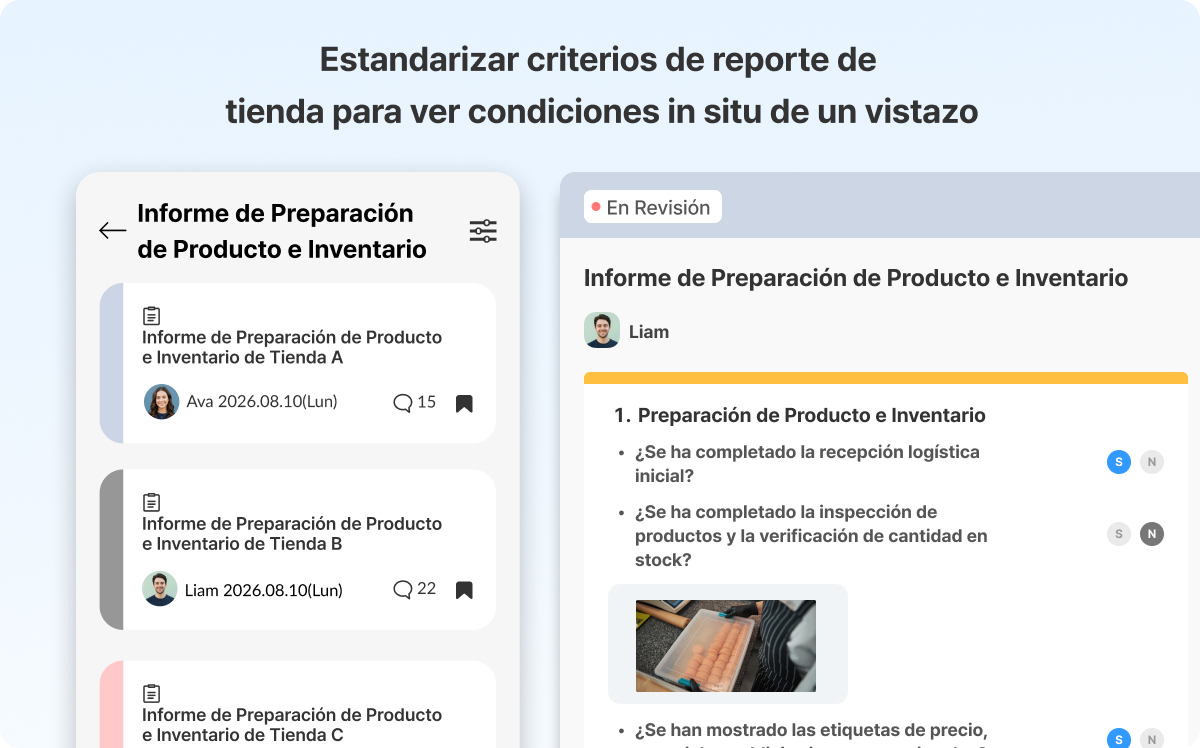The width and height of the screenshot is (1200, 748).
Task: Select S for inspección de productos question
Action: [1119, 534]
